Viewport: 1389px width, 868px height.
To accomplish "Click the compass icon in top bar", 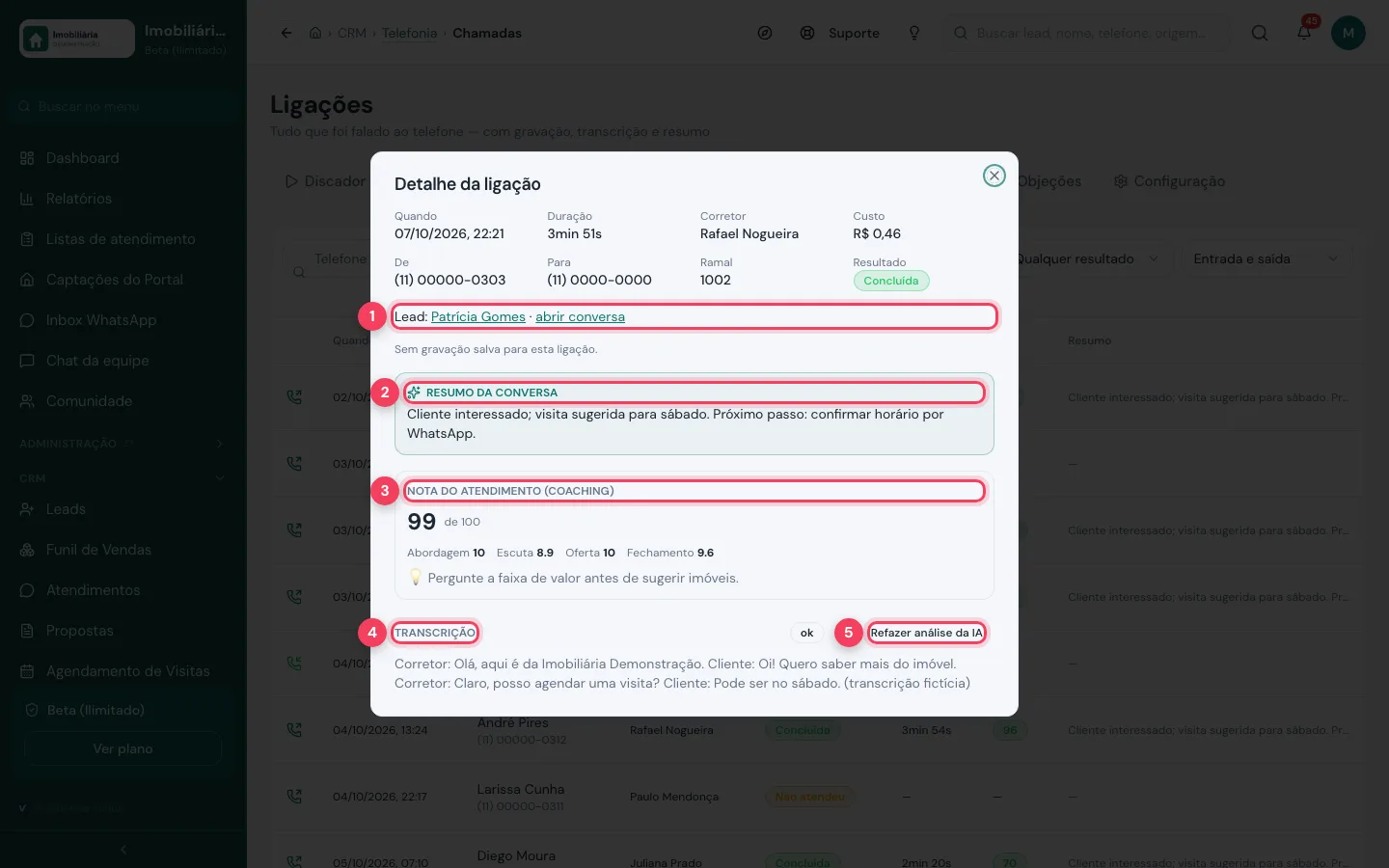I will (765, 33).
